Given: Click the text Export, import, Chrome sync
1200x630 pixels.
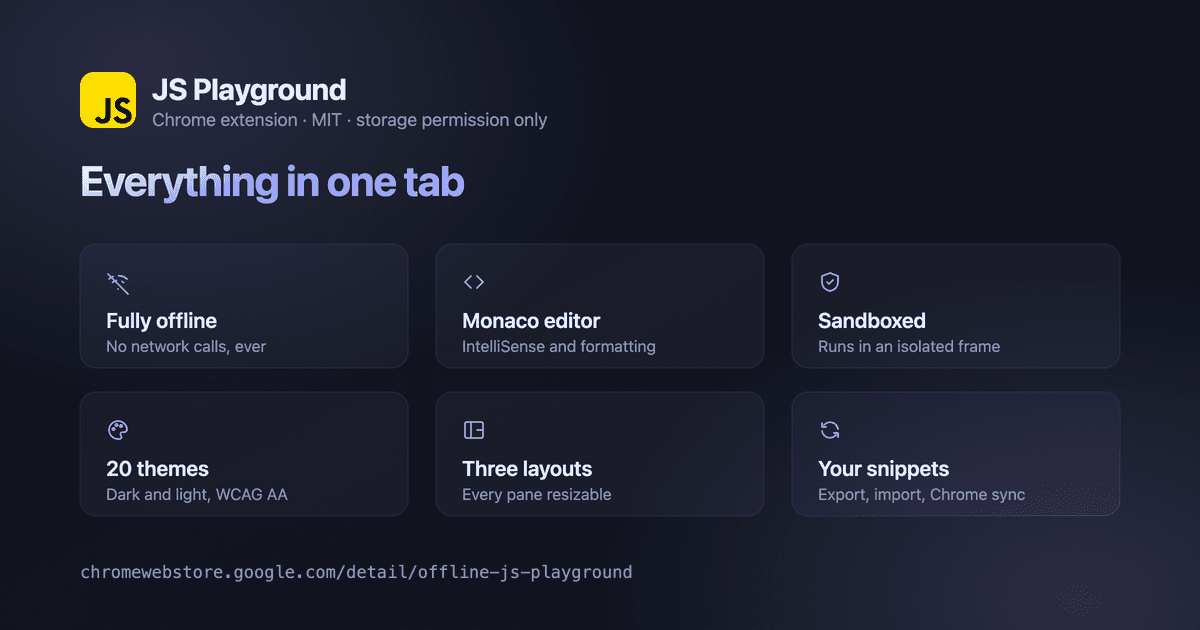Looking at the screenshot, I should point(922,495).
